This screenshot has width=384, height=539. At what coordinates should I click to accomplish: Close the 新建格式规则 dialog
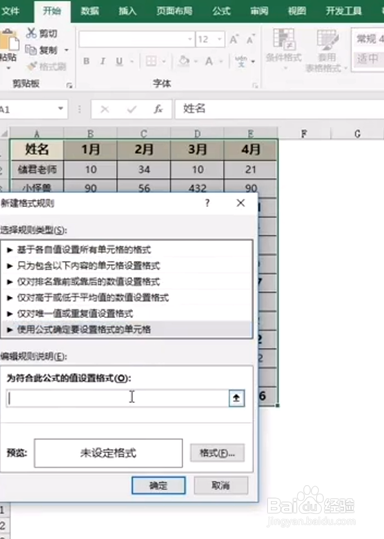click(241, 203)
